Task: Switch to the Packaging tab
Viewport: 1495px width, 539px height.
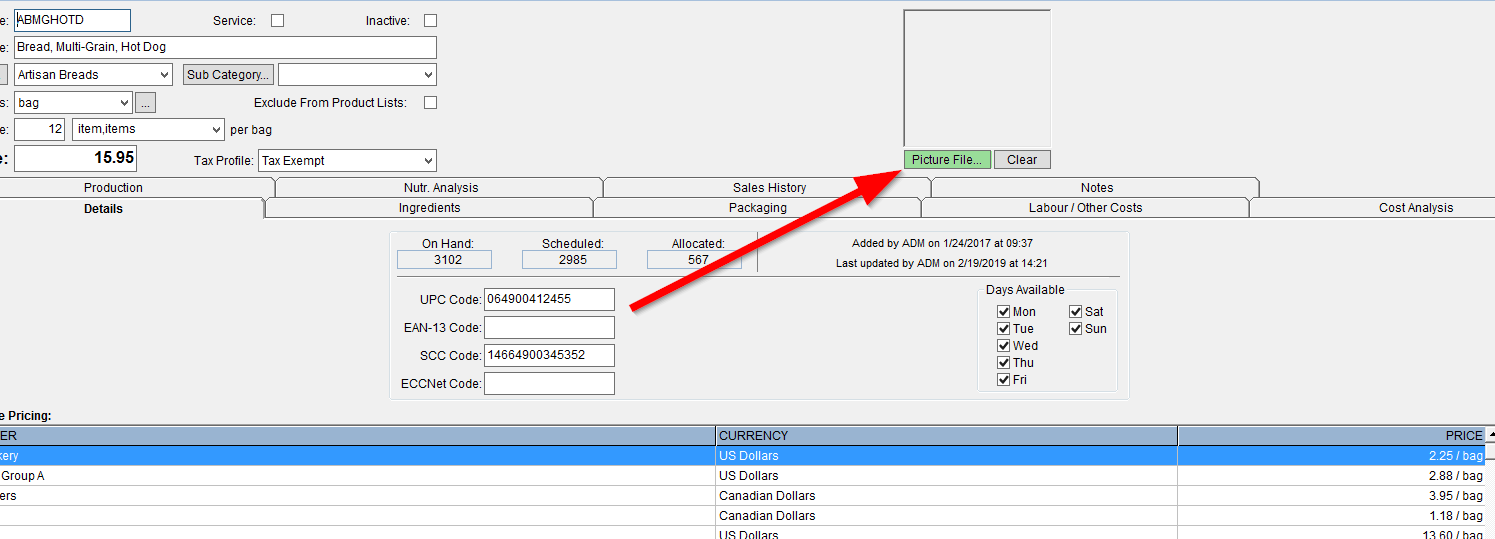Action: [757, 208]
